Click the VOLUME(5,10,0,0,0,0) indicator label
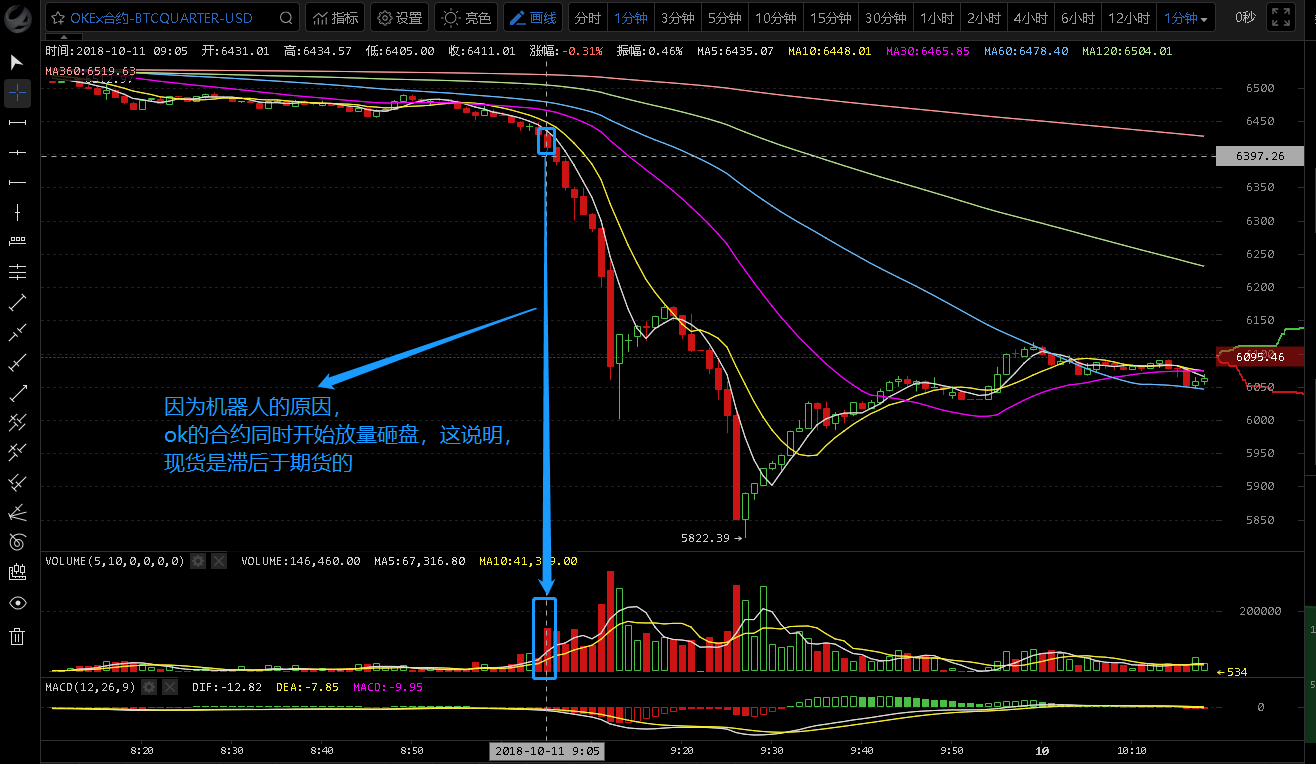The height and width of the screenshot is (764, 1316). coord(115,561)
